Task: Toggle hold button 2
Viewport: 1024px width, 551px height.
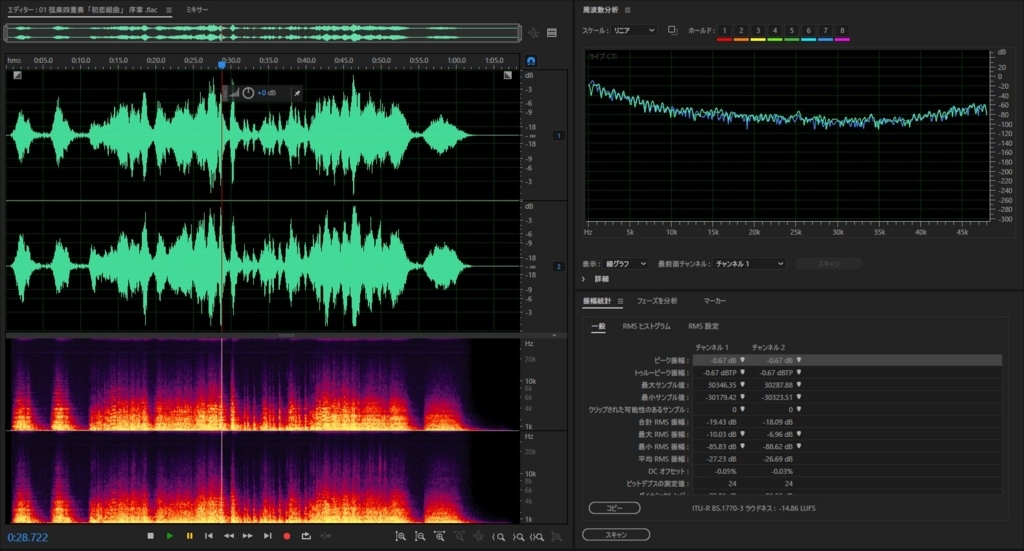Action: (x=741, y=31)
